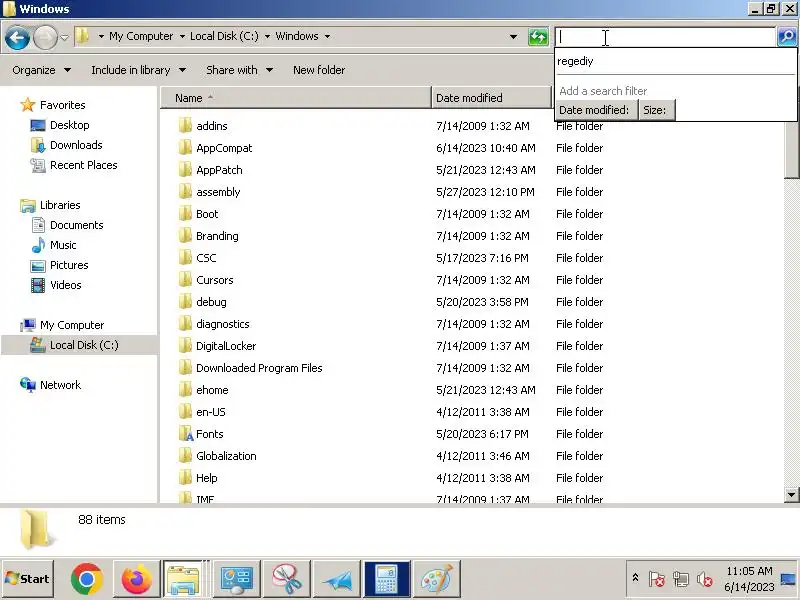Launch Firefox from the taskbar
The height and width of the screenshot is (600, 800).
(136, 579)
